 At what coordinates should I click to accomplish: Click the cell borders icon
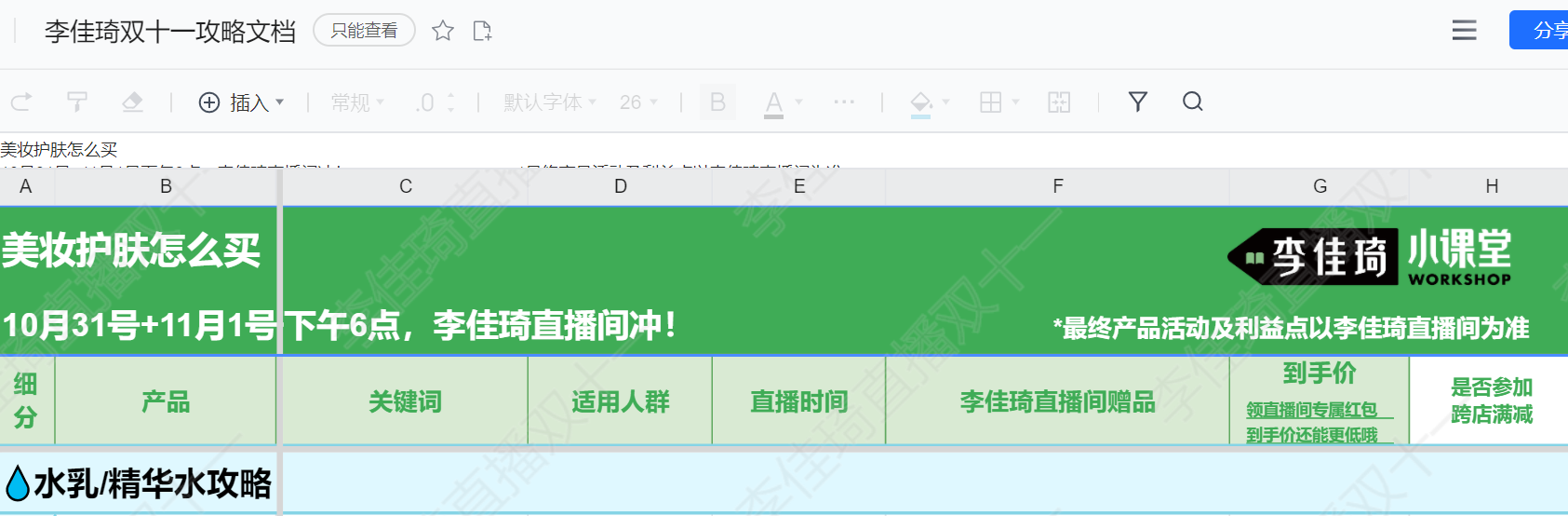tap(991, 102)
